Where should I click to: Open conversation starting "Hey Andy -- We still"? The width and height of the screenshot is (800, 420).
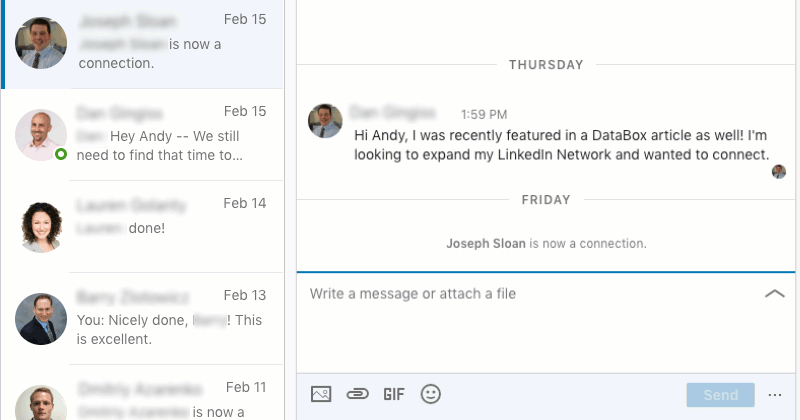click(143, 135)
